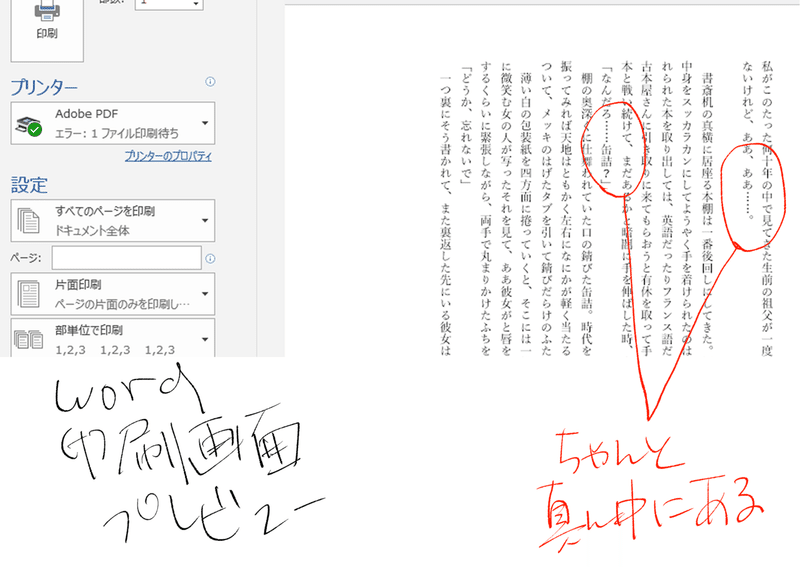
Task: Click the one-sided print page icon
Action: point(29,294)
